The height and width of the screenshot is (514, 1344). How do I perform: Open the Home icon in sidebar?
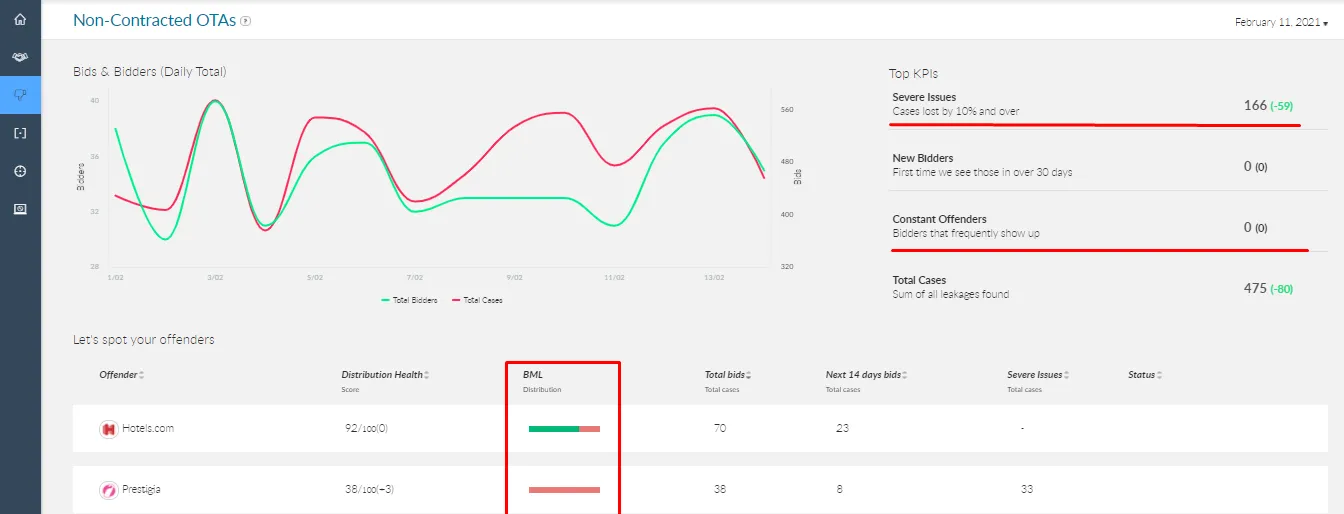(20, 20)
